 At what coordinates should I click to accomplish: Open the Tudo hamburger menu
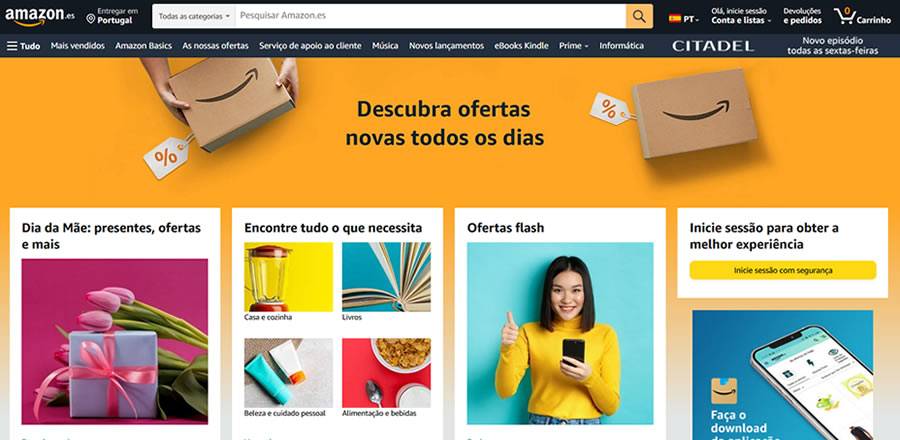(24, 46)
